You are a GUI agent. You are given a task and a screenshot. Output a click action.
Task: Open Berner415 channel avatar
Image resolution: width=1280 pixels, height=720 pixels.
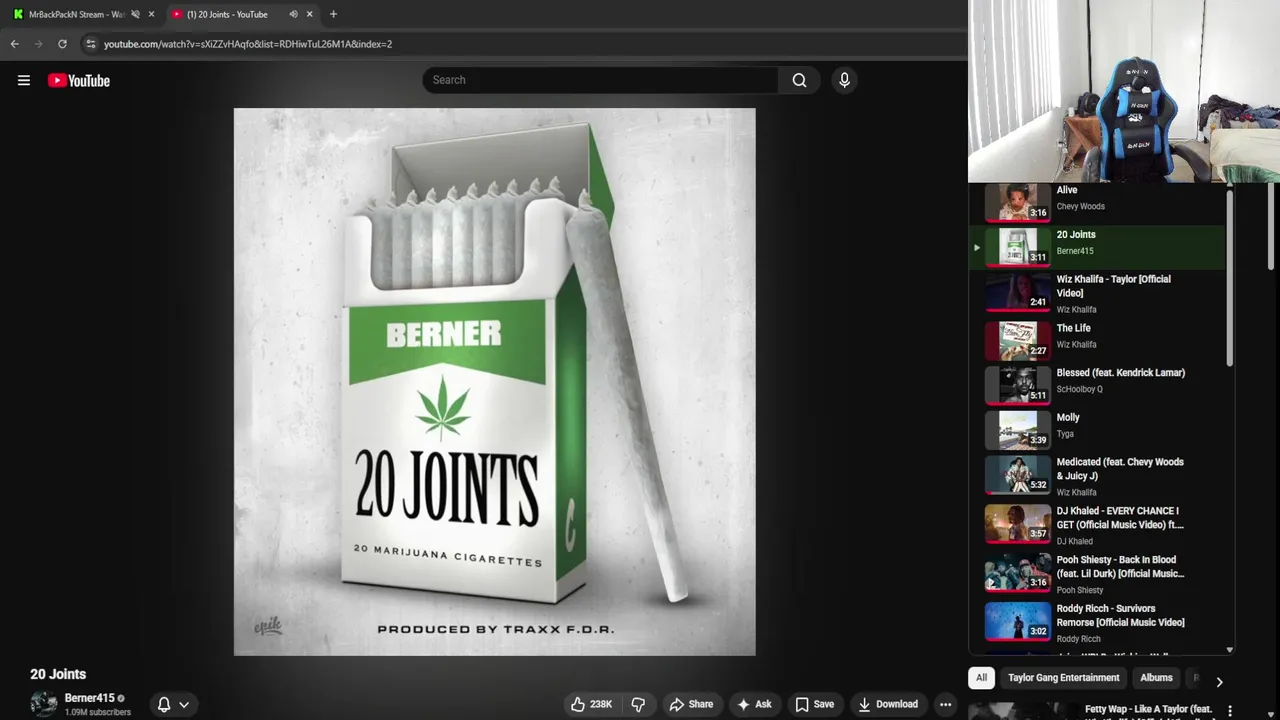pos(44,704)
